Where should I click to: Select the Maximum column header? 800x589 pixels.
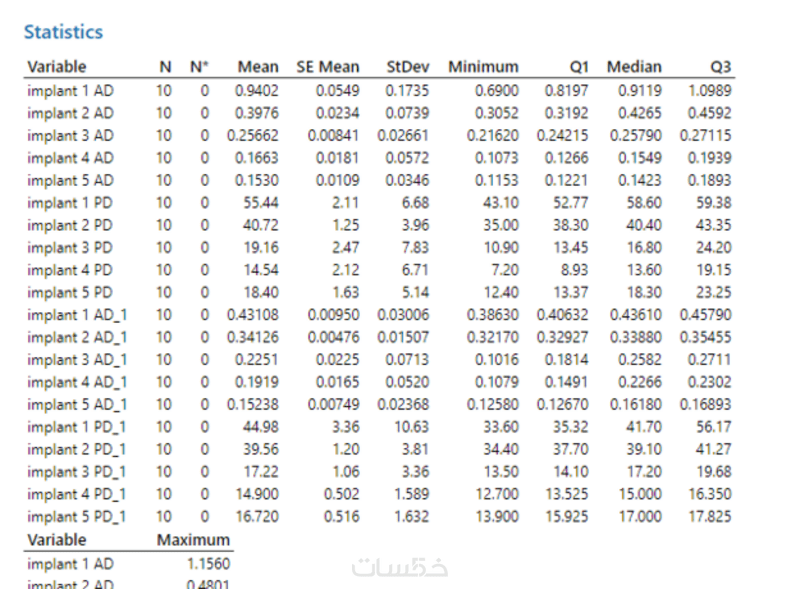193,540
